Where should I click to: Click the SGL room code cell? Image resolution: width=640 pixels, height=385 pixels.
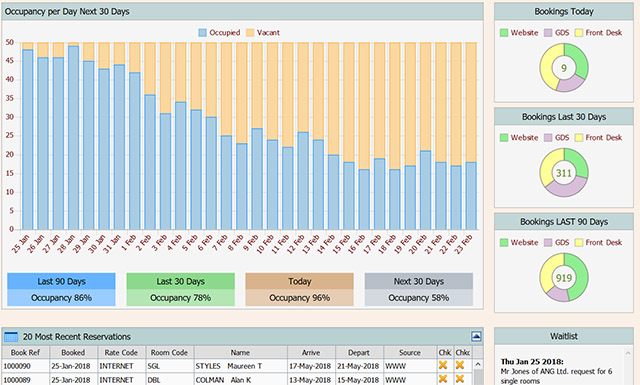(x=170, y=366)
